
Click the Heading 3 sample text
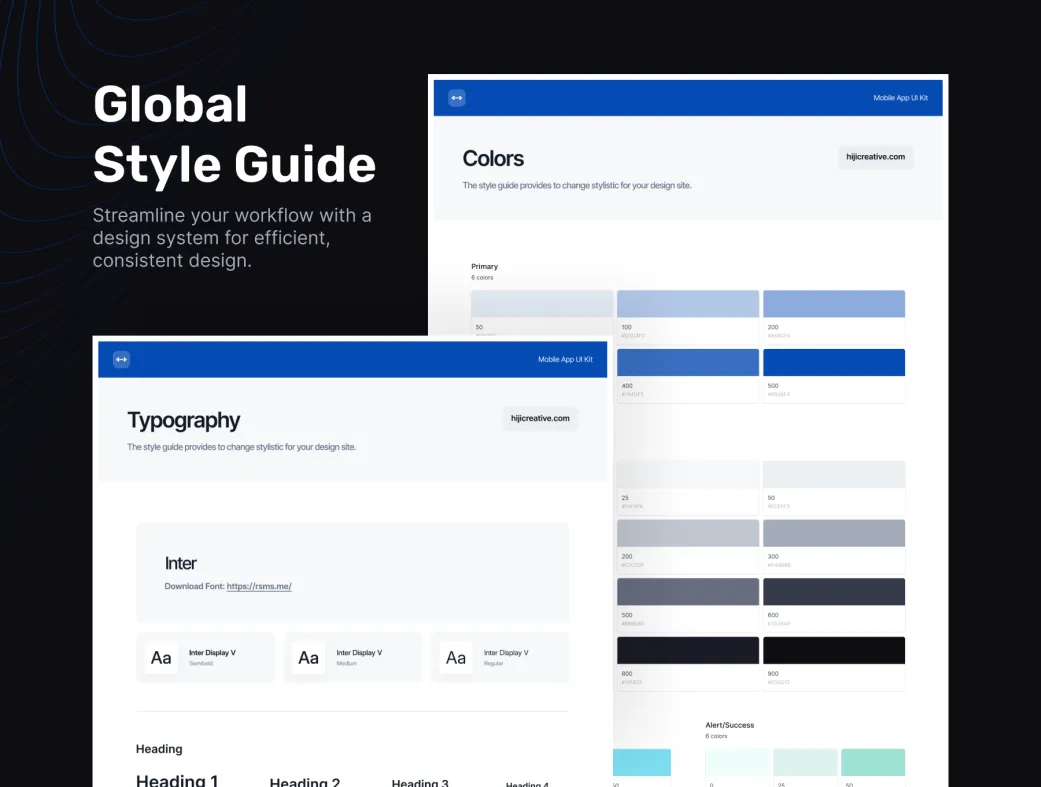[x=420, y=783]
